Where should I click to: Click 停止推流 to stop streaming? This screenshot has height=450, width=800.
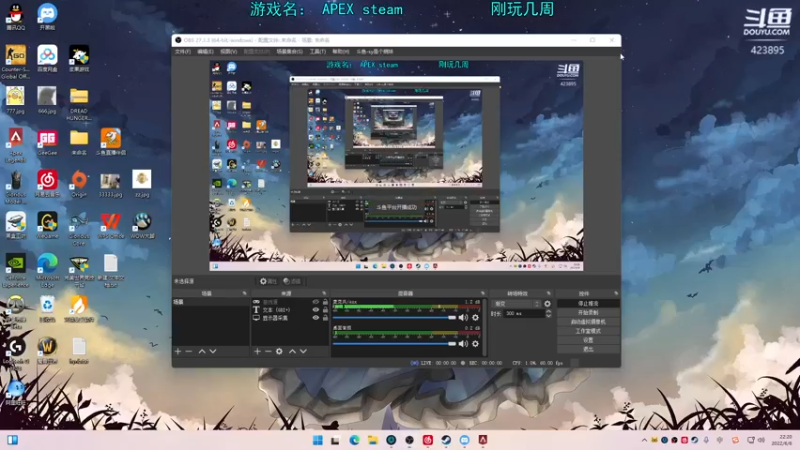pyautogui.click(x=588, y=303)
